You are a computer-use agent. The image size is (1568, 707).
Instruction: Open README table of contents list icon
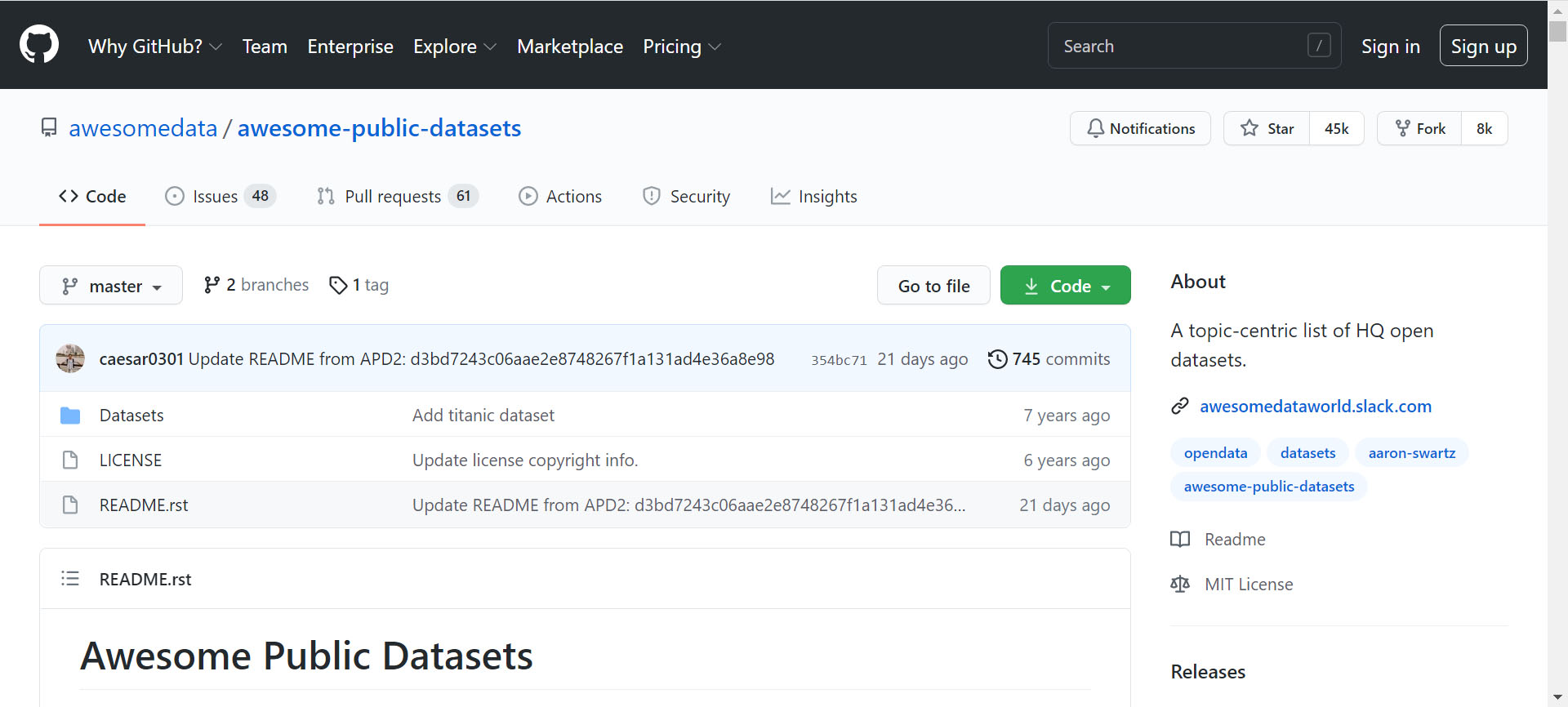coord(70,579)
